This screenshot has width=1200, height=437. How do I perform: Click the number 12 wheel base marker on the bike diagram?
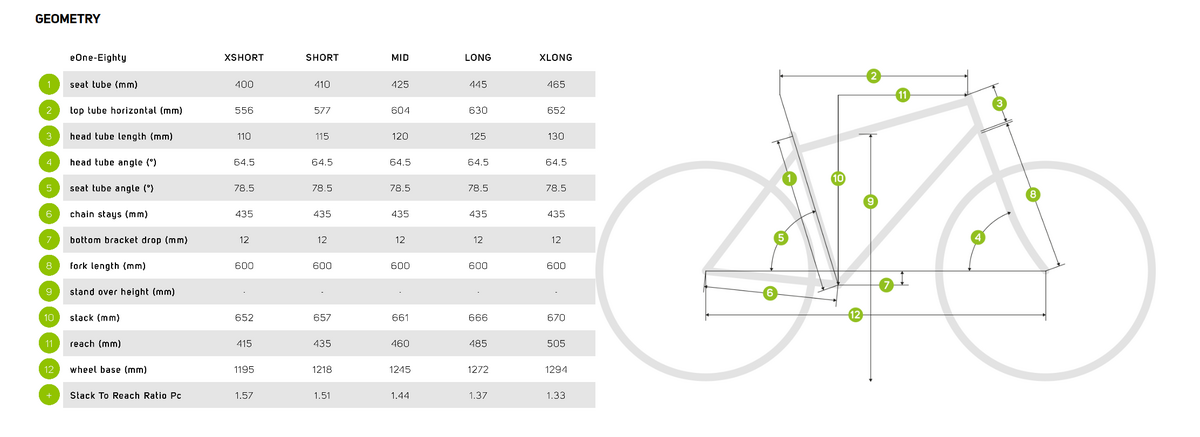[855, 315]
